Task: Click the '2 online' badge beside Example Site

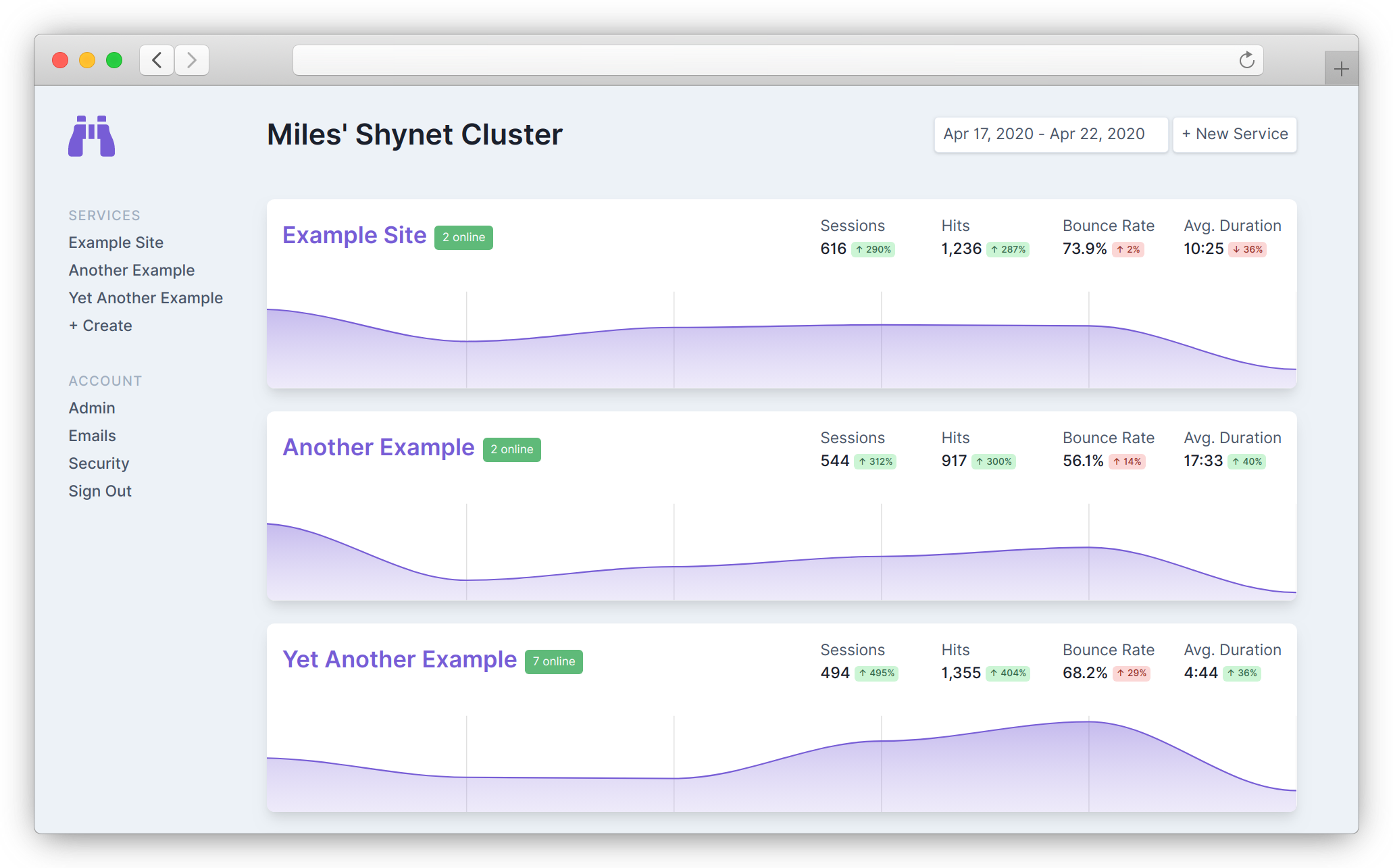Action: pyautogui.click(x=463, y=237)
